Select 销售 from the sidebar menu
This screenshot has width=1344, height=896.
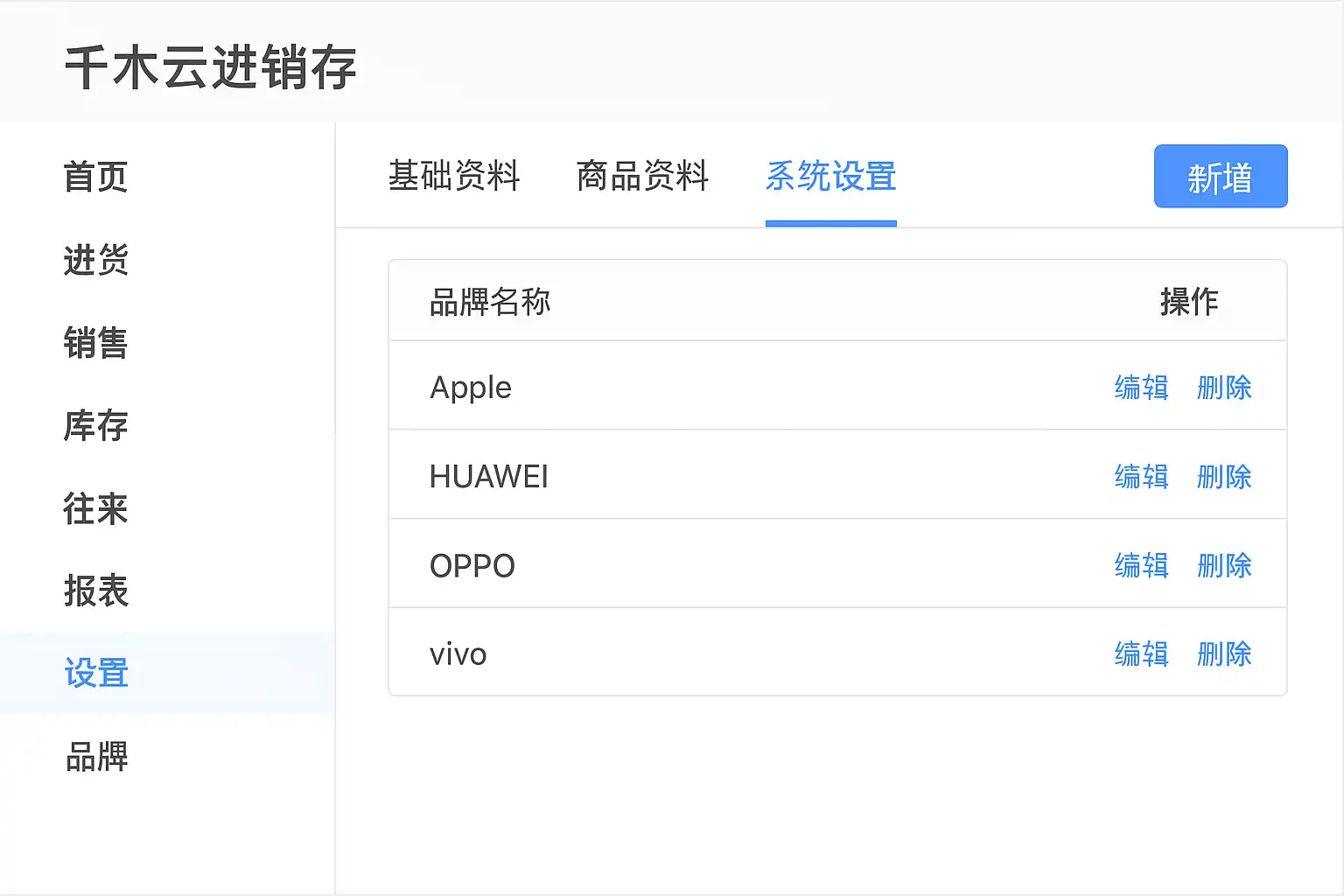(95, 343)
